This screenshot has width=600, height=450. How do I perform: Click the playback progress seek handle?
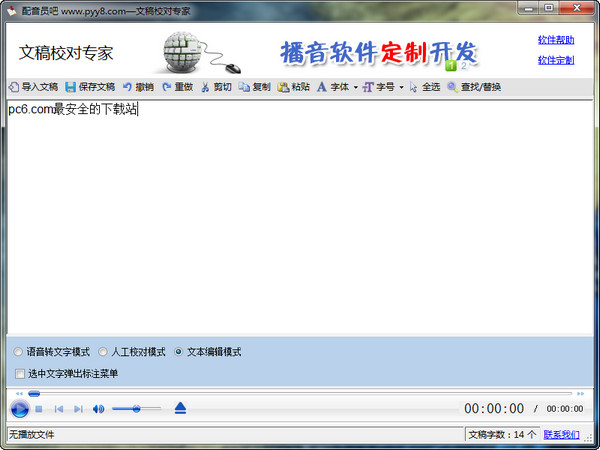(x=34, y=393)
